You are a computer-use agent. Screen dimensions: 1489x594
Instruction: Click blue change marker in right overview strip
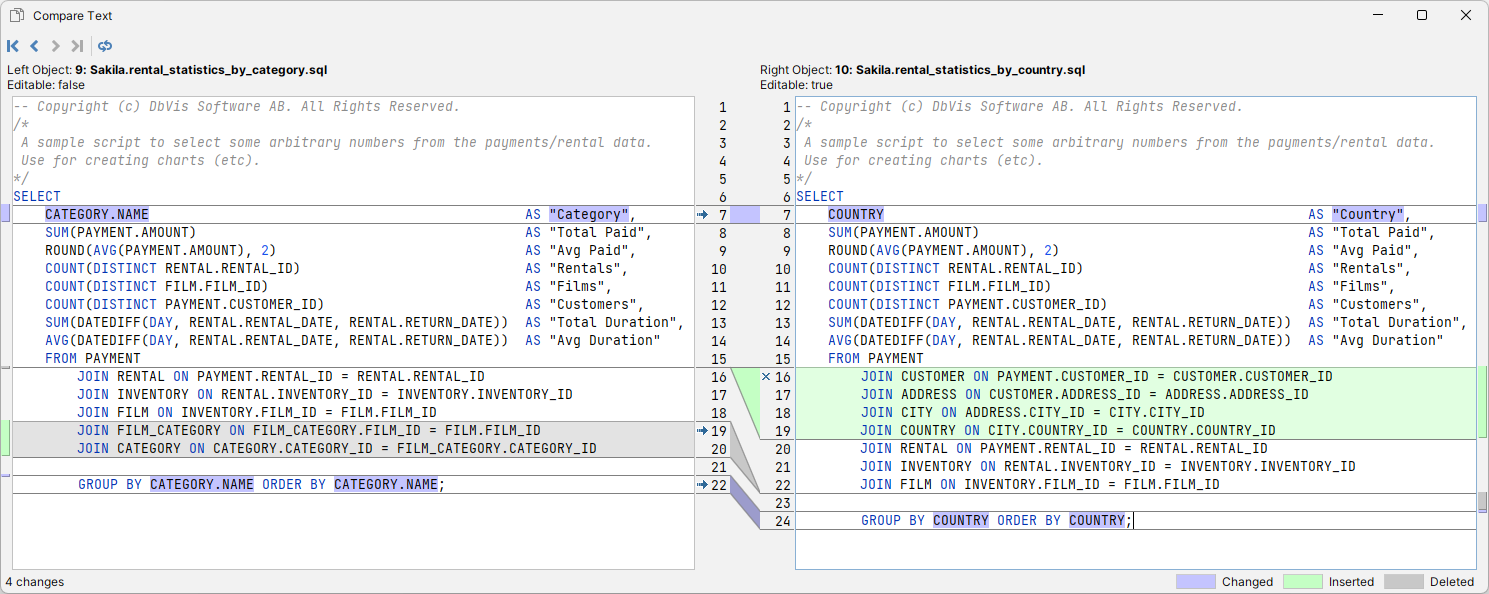pos(1482,213)
